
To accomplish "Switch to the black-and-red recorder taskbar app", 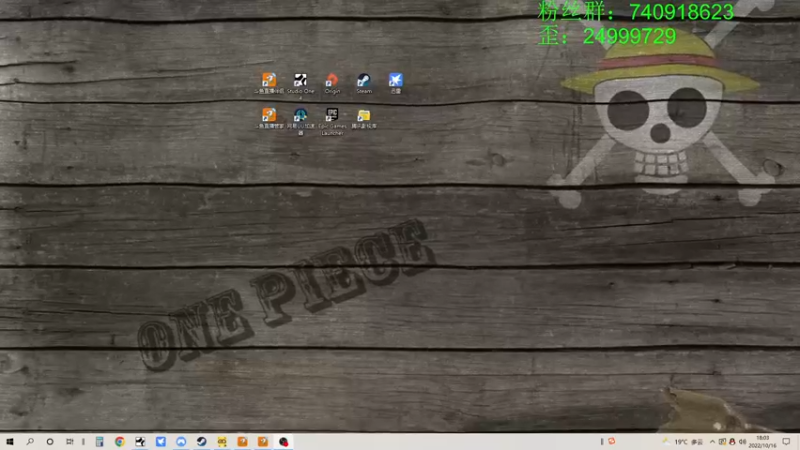I will pos(283,441).
